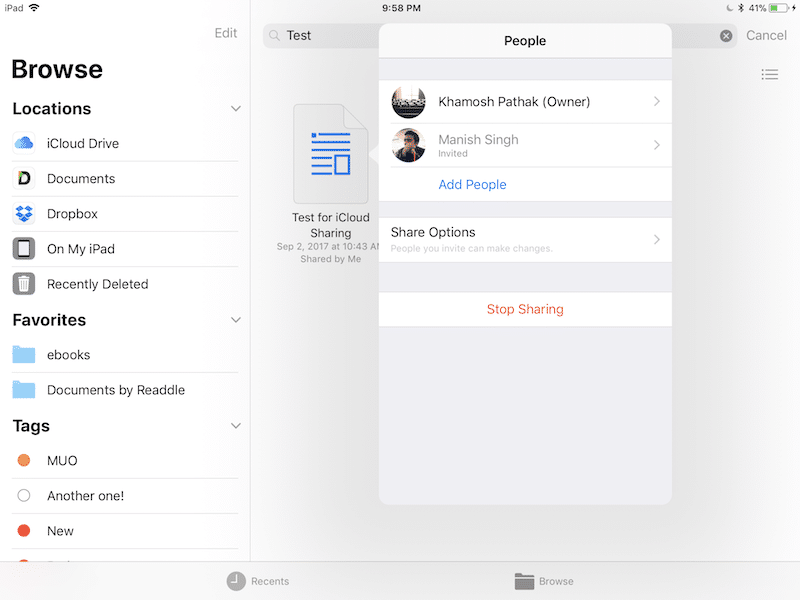
Task: Switch to list view using the list icon
Action: point(769,75)
